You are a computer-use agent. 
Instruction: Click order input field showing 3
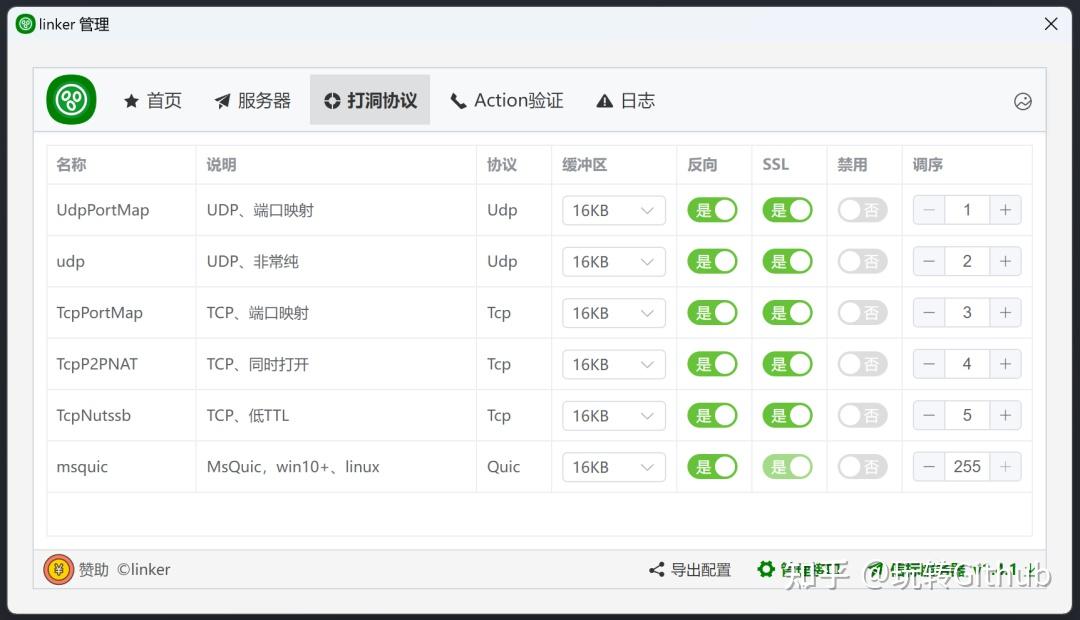click(x=967, y=313)
